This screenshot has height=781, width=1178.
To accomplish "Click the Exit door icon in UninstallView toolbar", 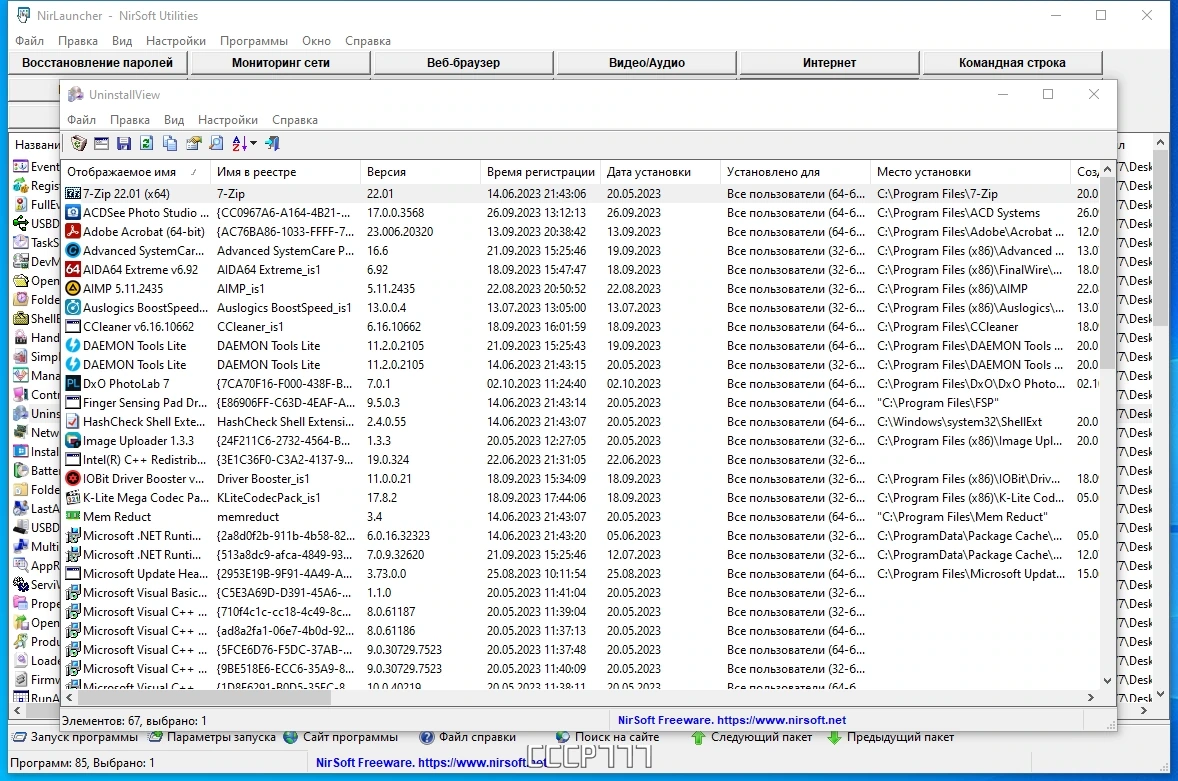I will (272, 143).
